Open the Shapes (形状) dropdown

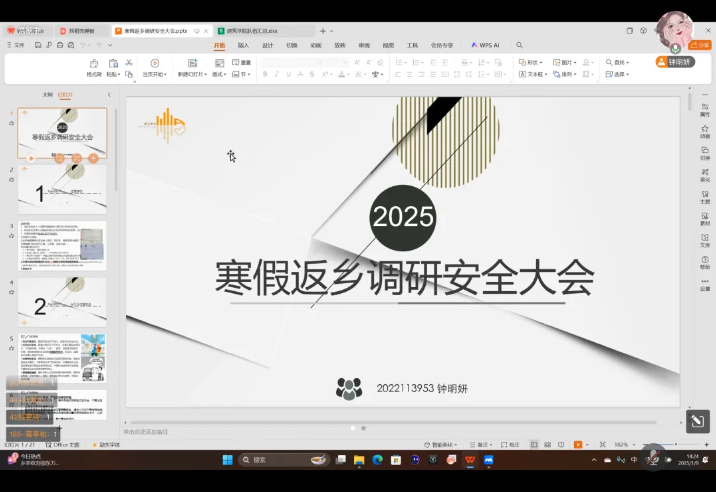[532, 62]
